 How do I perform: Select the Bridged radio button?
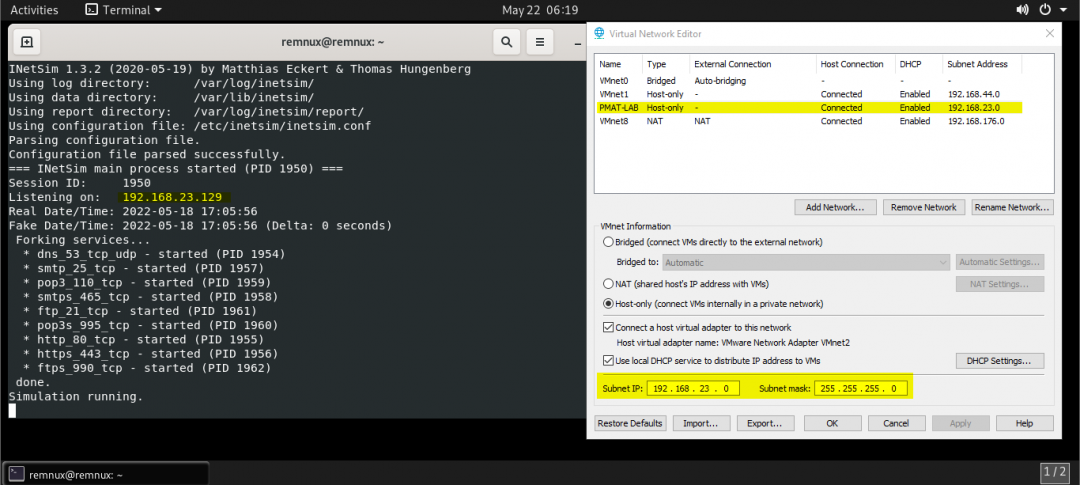click(x=608, y=242)
